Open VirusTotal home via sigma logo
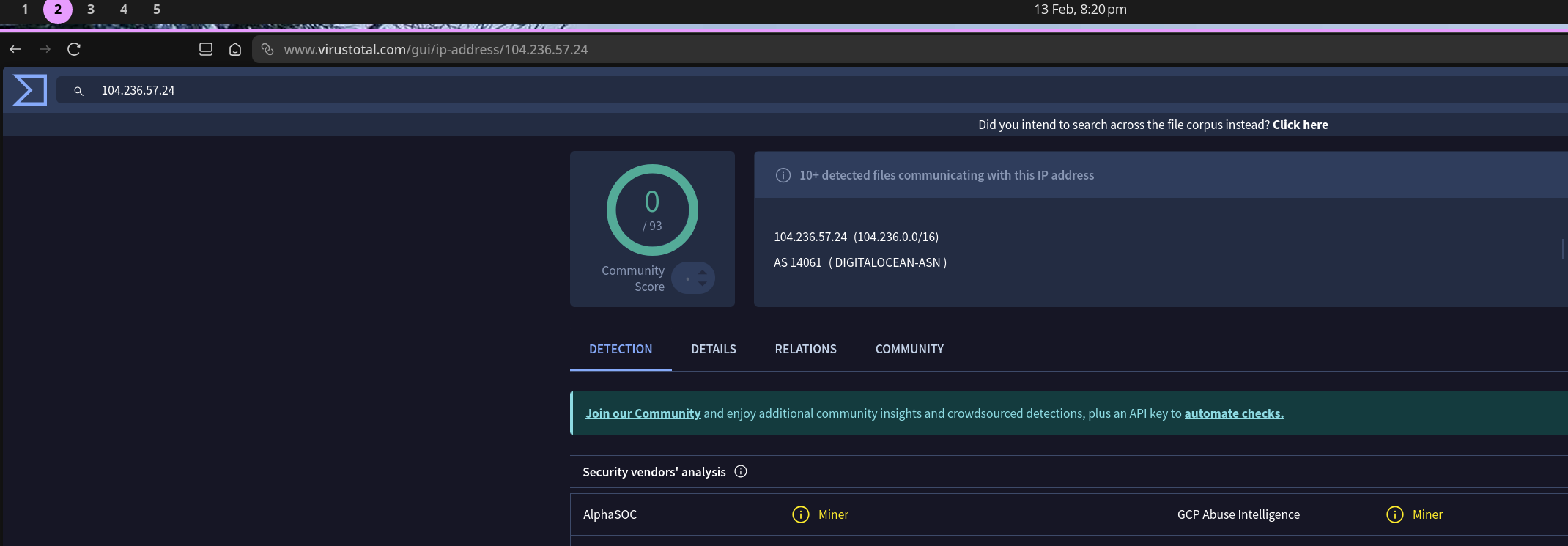 (30, 90)
